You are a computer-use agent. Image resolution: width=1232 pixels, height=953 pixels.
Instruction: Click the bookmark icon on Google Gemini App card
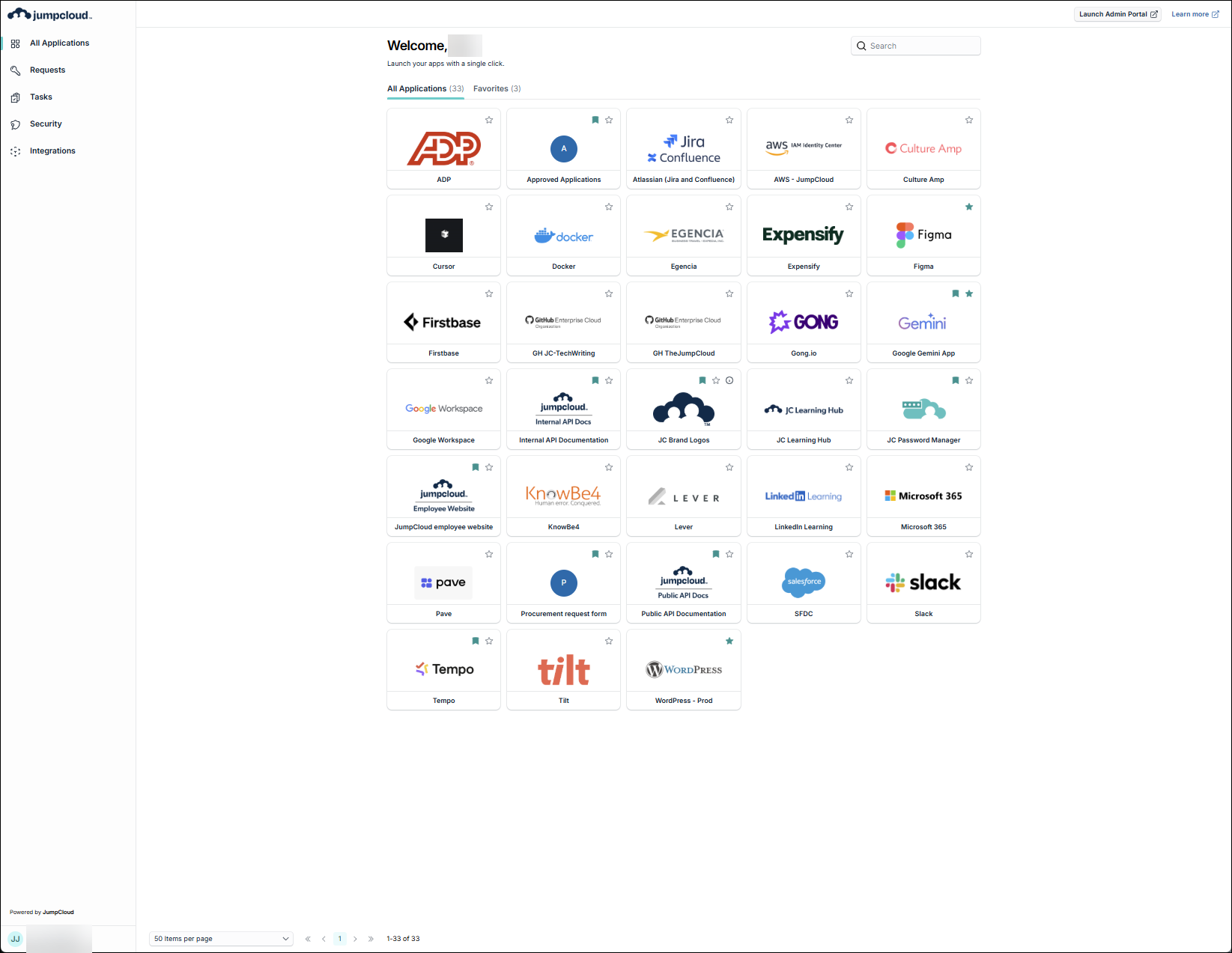pos(955,293)
